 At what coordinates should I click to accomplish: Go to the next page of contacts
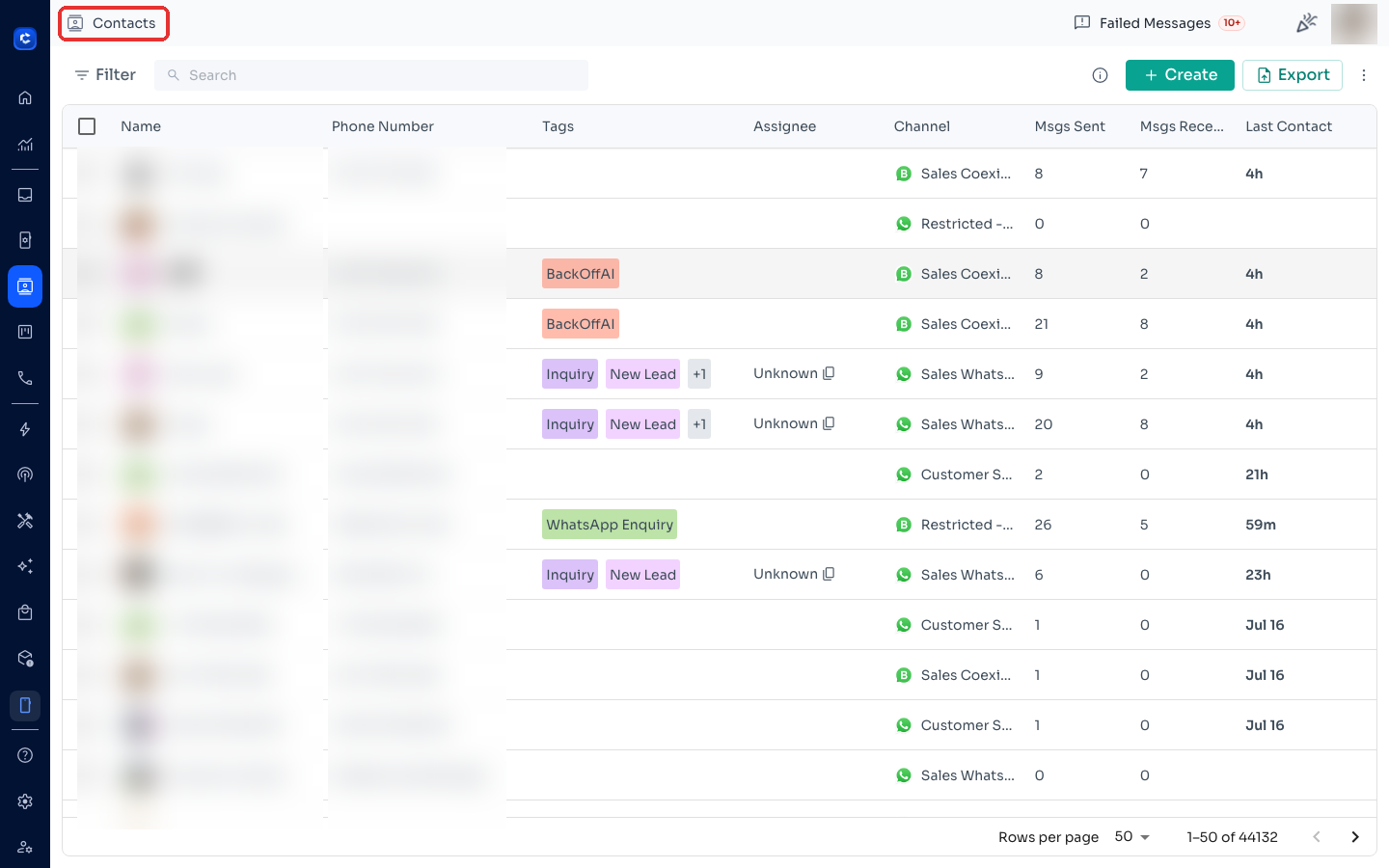coord(1355,837)
